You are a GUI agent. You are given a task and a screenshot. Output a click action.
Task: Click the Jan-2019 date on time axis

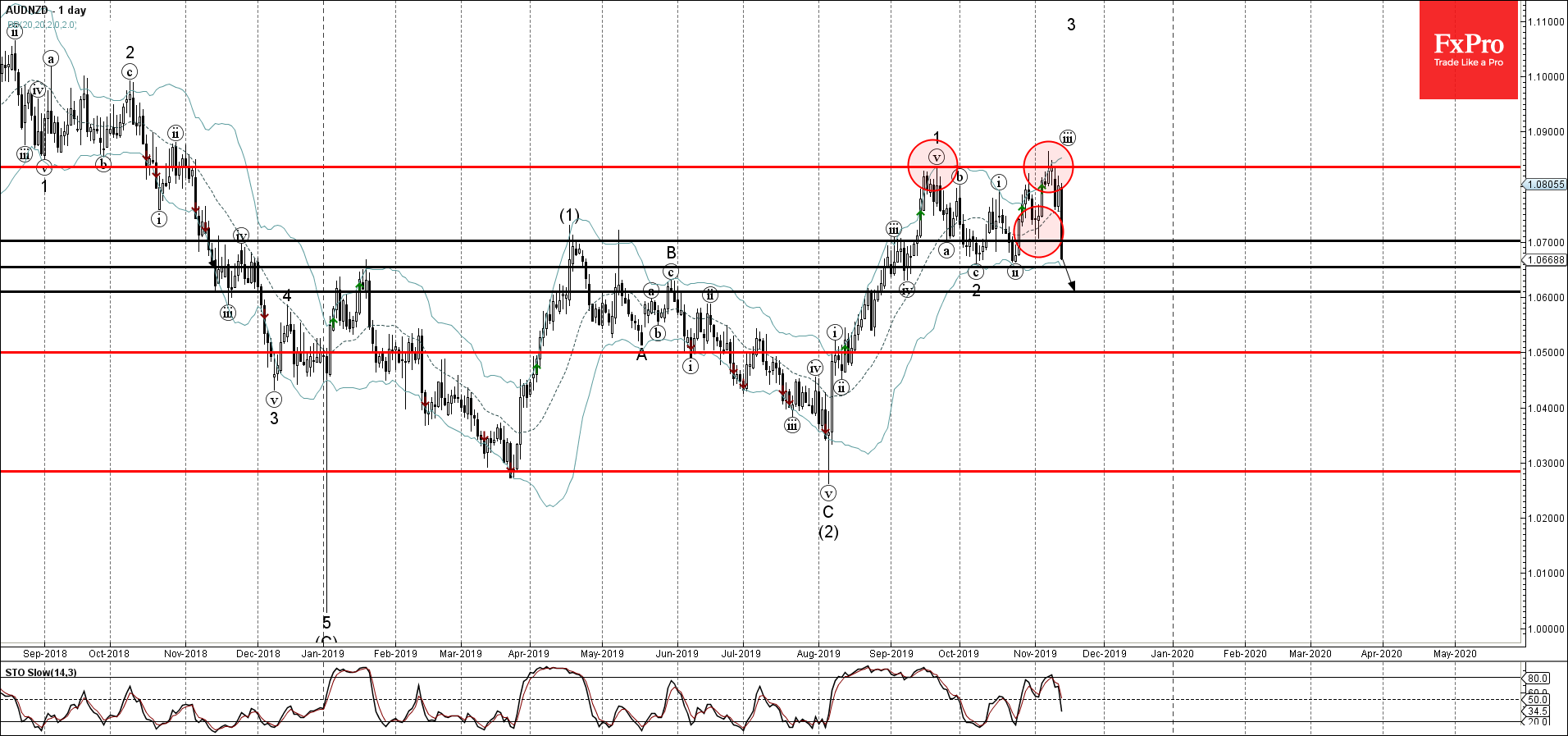tap(322, 654)
